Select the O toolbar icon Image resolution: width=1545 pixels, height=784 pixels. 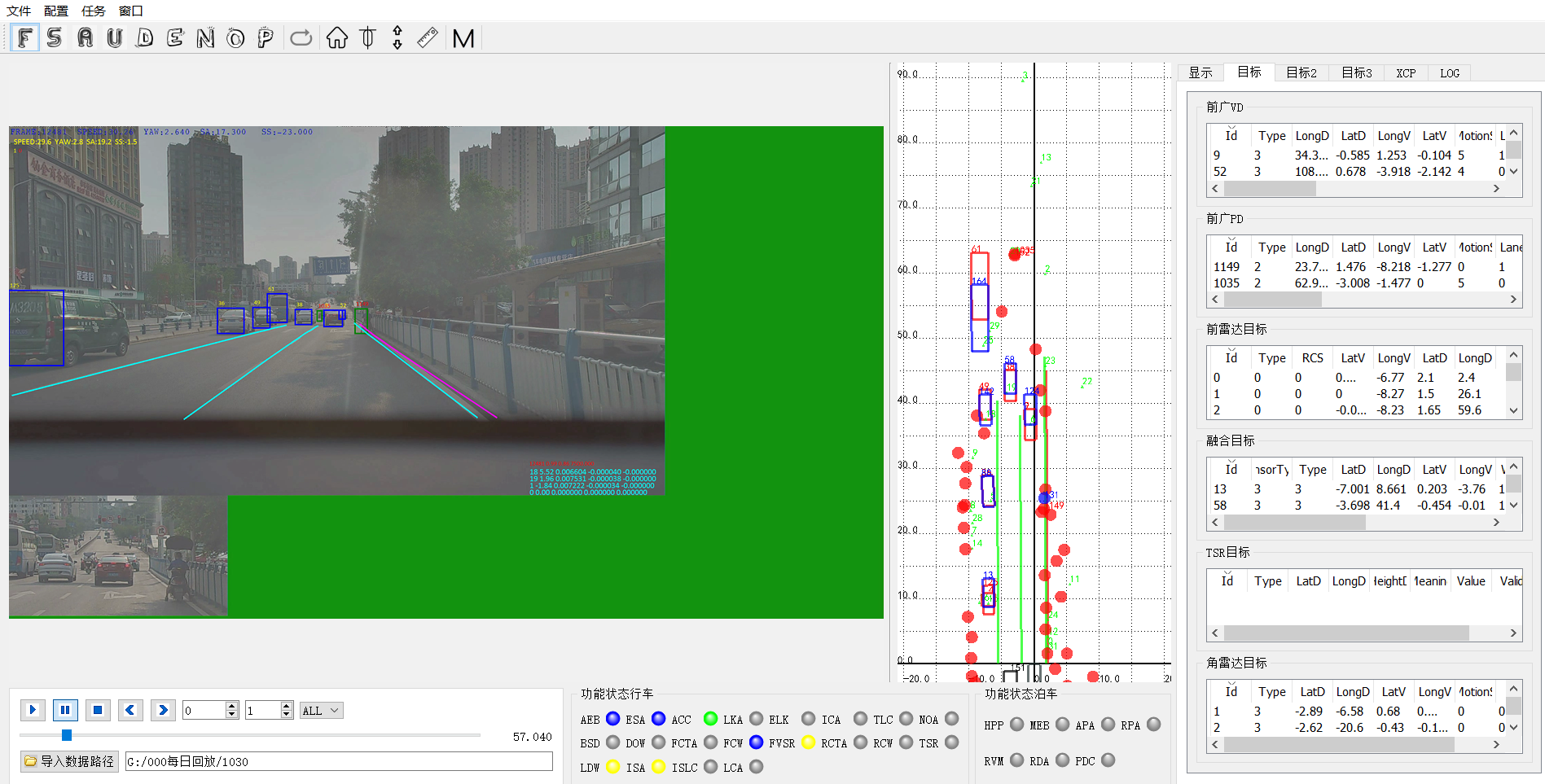pyautogui.click(x=235, y=37)
